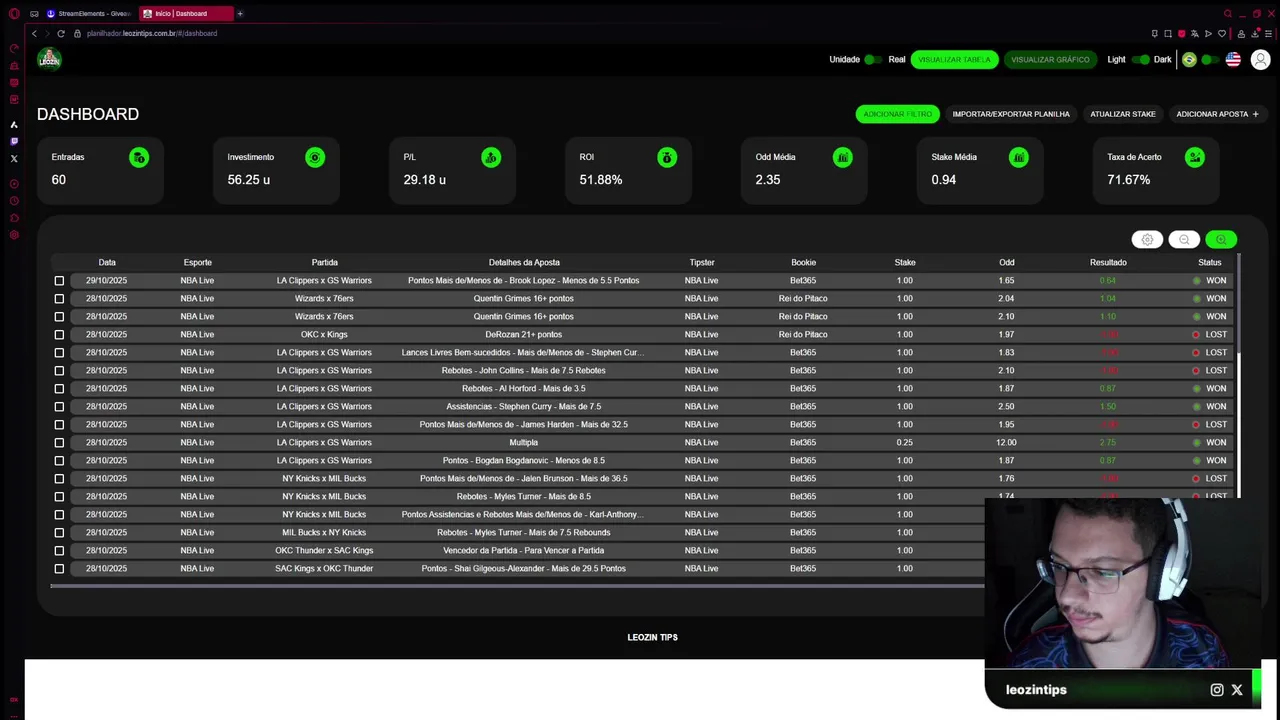Switch to the StreamElements browser tab
This screenshot has height=720, width=1280.
[88, 14]
